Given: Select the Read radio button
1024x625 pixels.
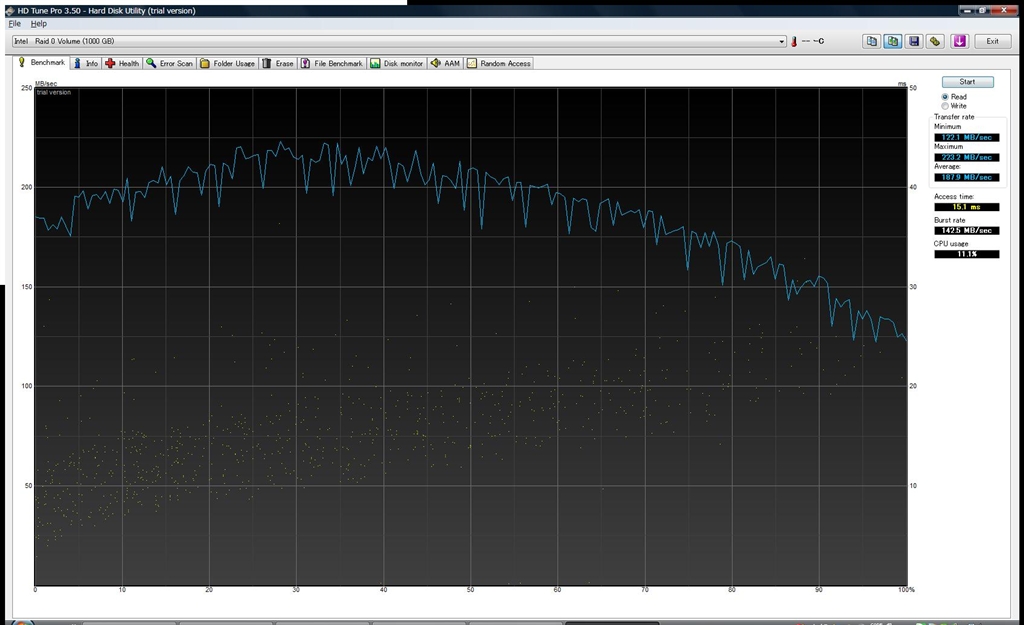Looking at the screenshot, I should (945, 97).
